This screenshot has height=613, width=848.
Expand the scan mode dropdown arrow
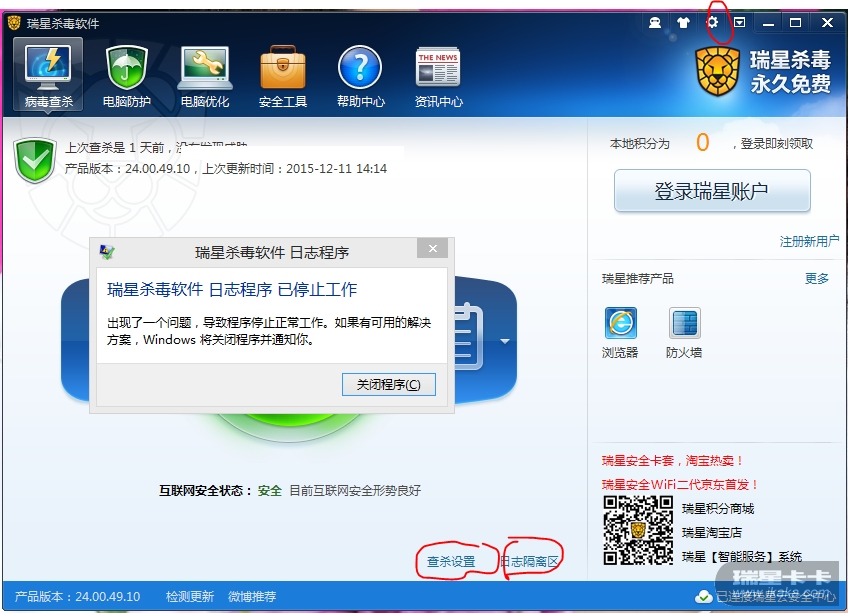(505, 341)
